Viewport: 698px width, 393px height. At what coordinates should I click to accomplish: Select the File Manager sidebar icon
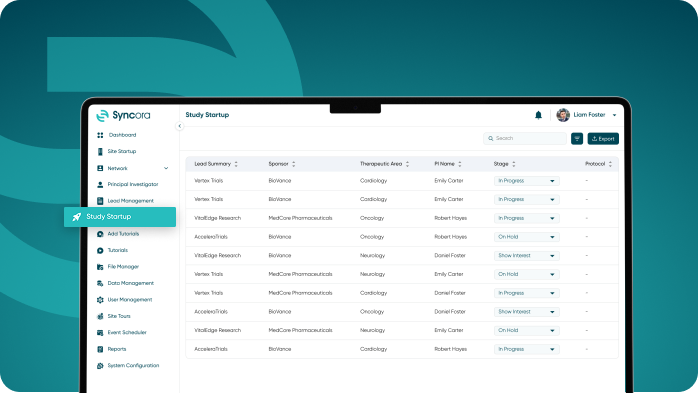click(x=100, y=267)
